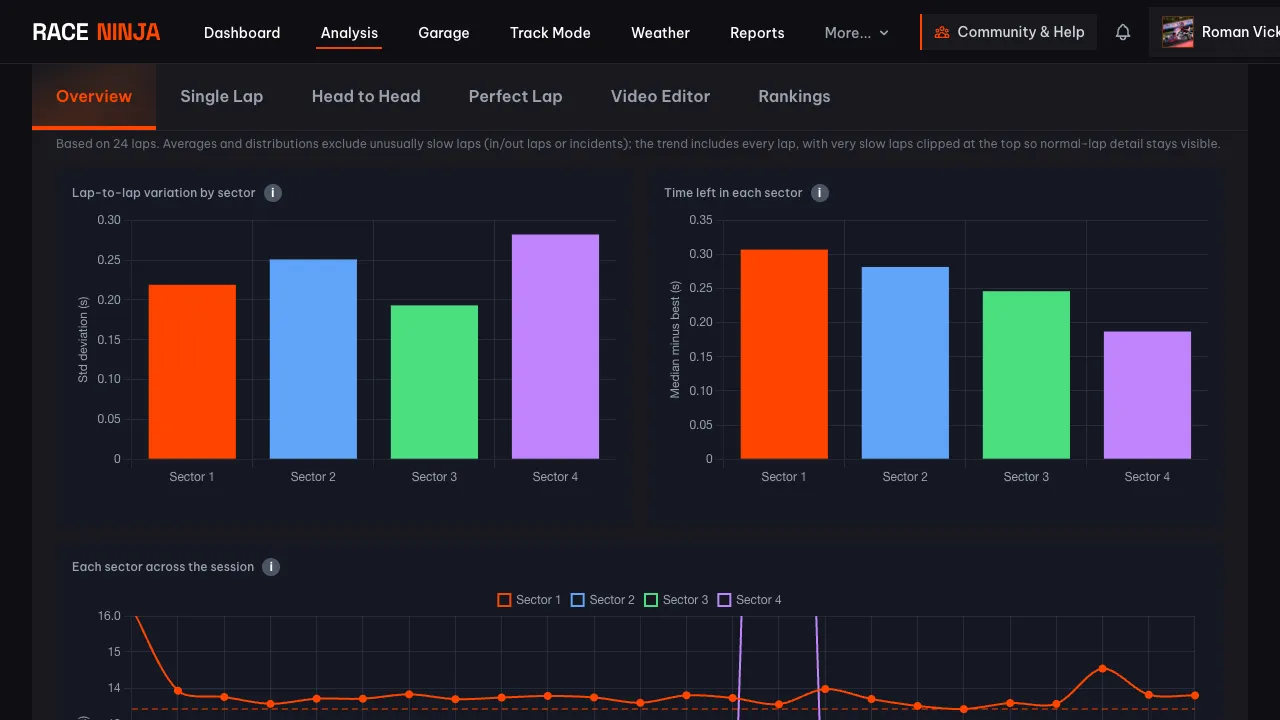
Task: Open the Video Editor tab
Action: [x=660, y=96]
